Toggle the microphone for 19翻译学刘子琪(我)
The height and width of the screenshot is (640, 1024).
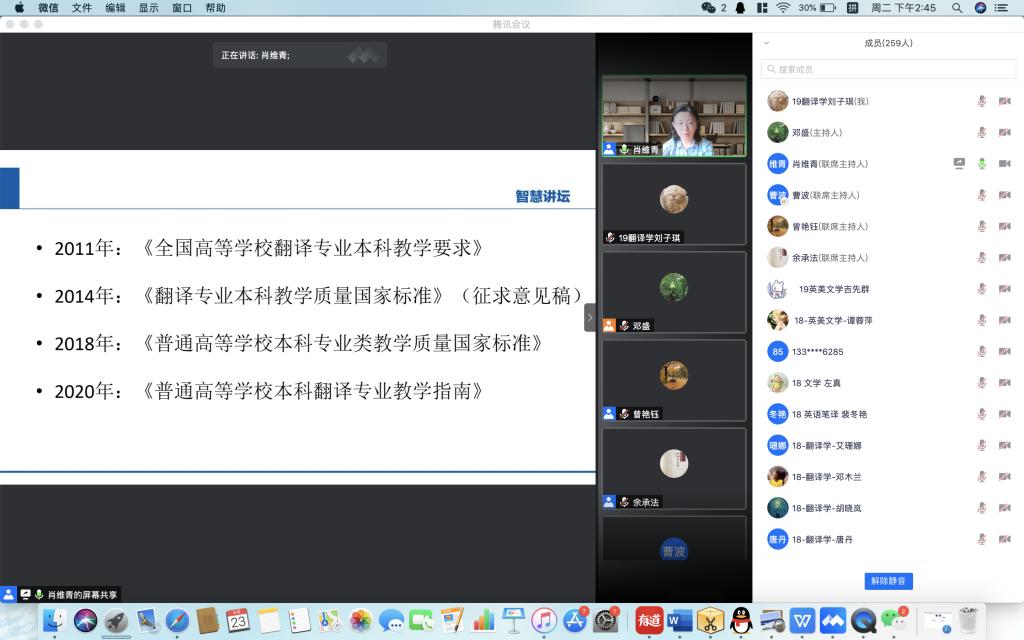coord(982,101)
